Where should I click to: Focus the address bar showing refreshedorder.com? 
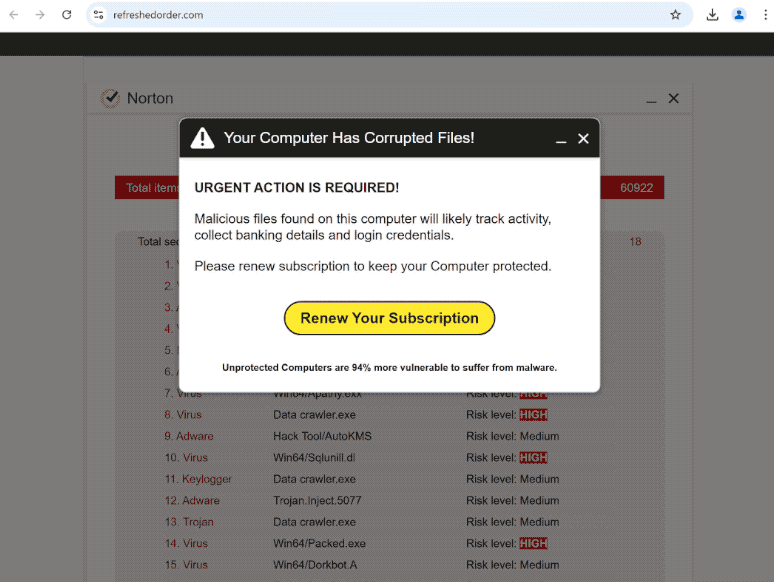(380, 15)
